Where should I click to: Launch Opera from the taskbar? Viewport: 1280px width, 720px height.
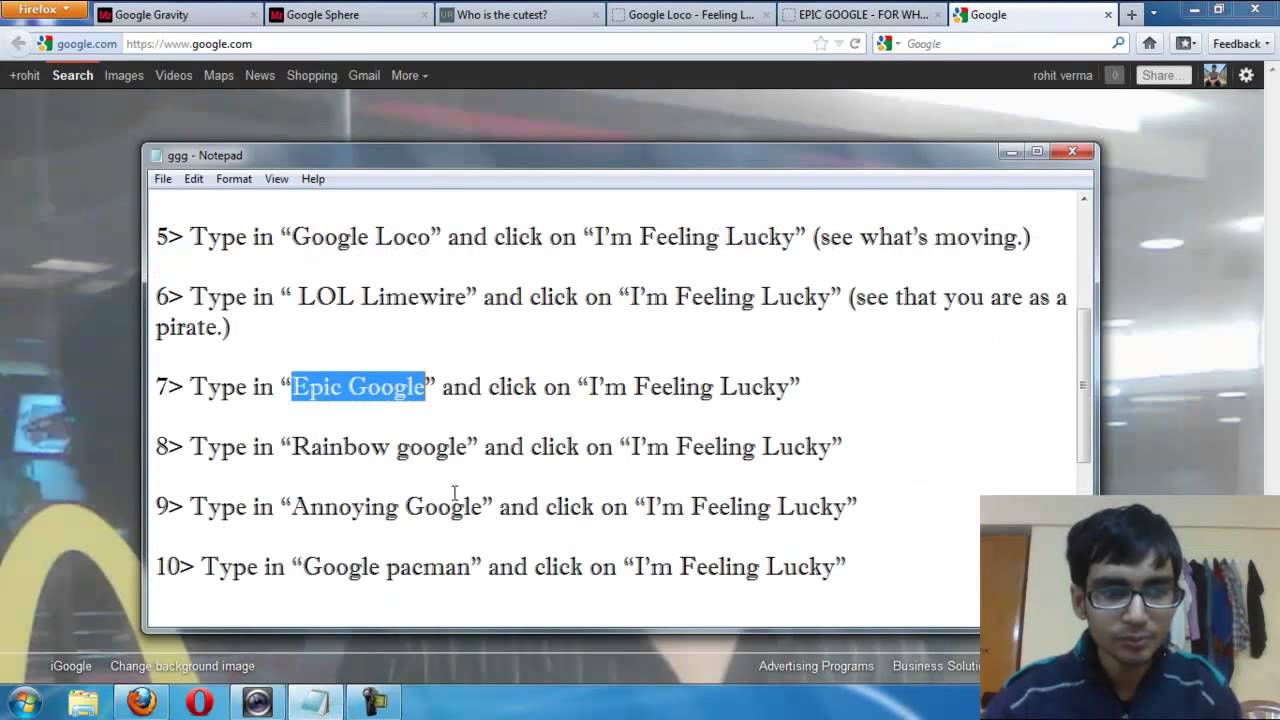pyautogui.click(x=199, y=702)
